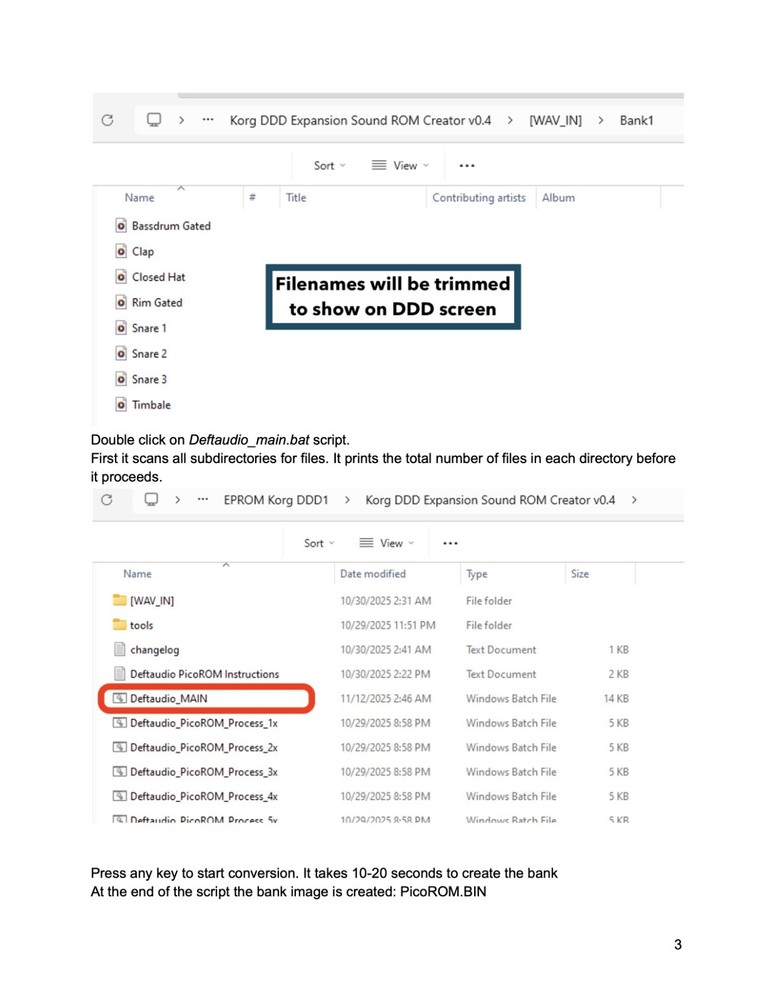Click the Deftaudio_PicoROM_Process_1x batch file icon
This screenshot has height=1000, width=773.
tap(119, 723)
